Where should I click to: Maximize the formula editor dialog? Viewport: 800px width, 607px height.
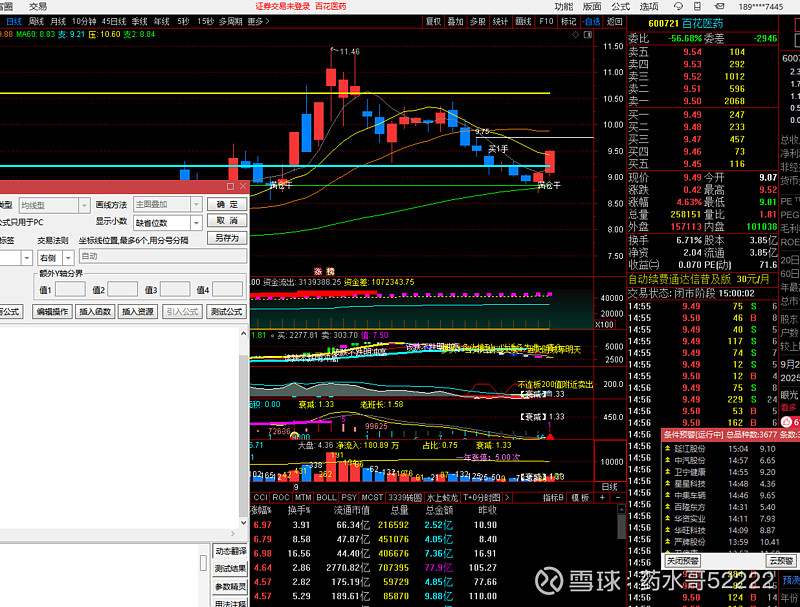click(230, 186)
